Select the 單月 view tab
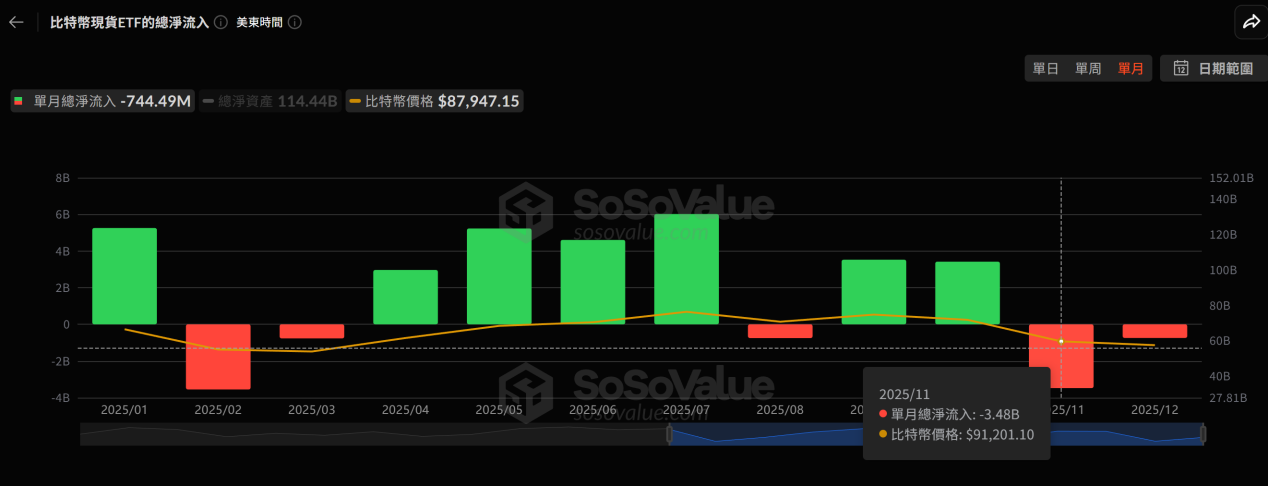Image resolution: width=1268 pixels, height=486 pixels. (1131, 68)
